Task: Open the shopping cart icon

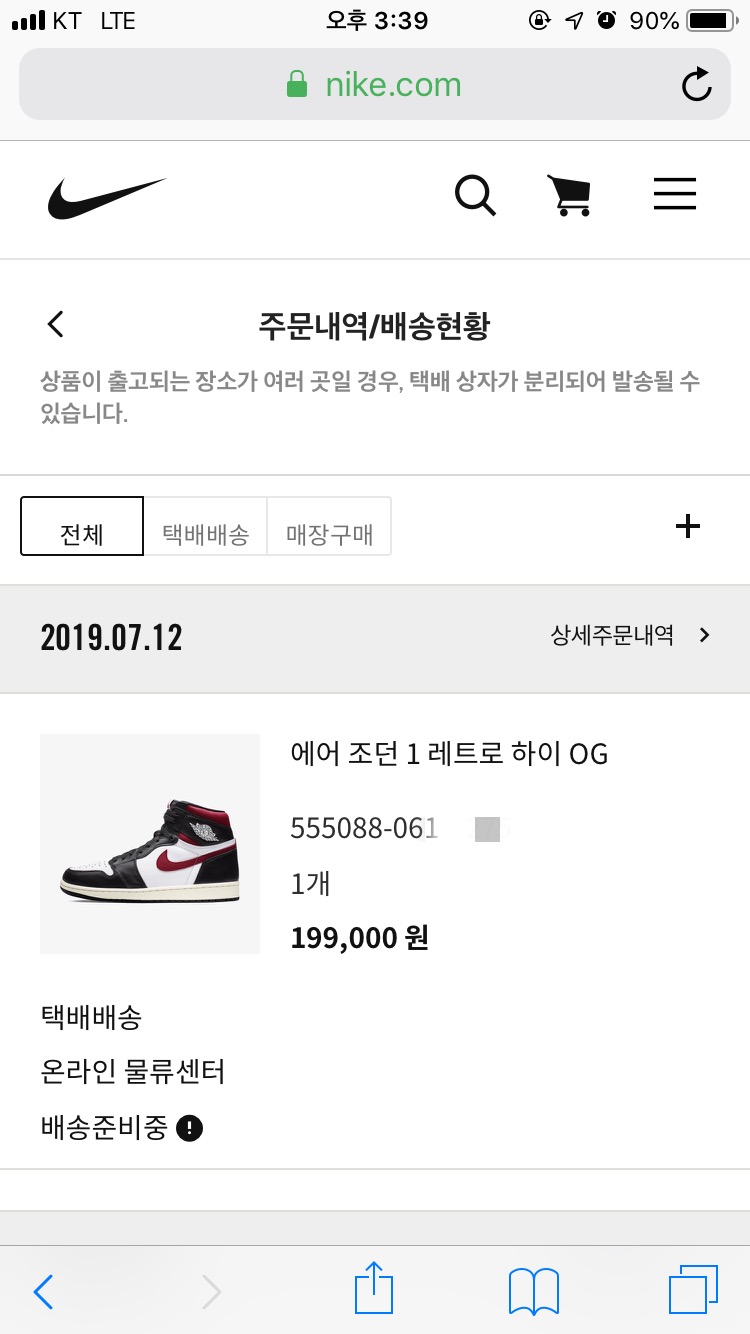Action: (x=569, y=195)
